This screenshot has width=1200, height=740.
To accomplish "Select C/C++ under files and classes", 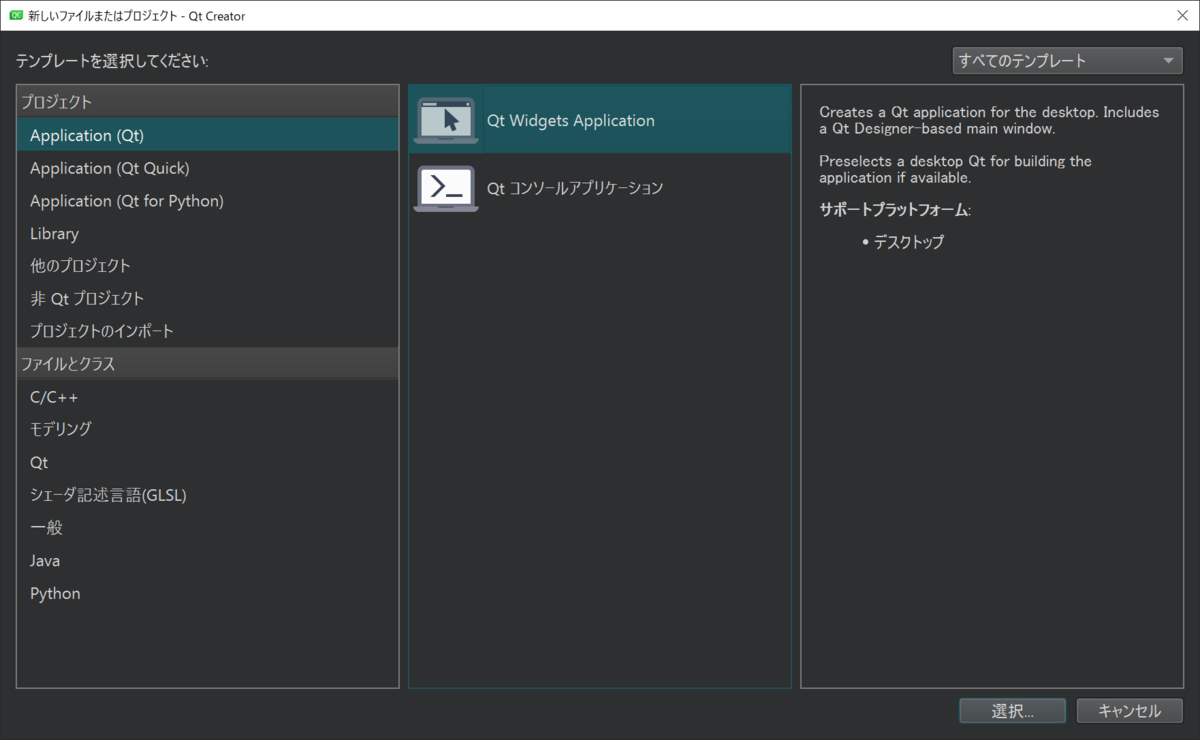I will (x=208, y=397).
